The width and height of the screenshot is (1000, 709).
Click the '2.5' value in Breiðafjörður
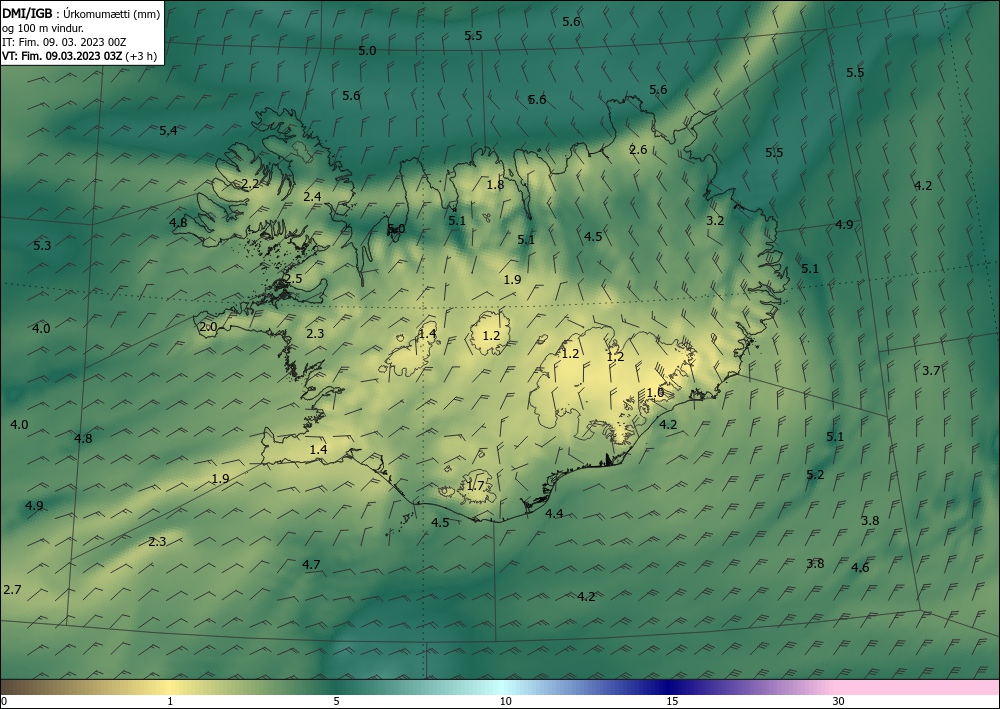(293, 279)
